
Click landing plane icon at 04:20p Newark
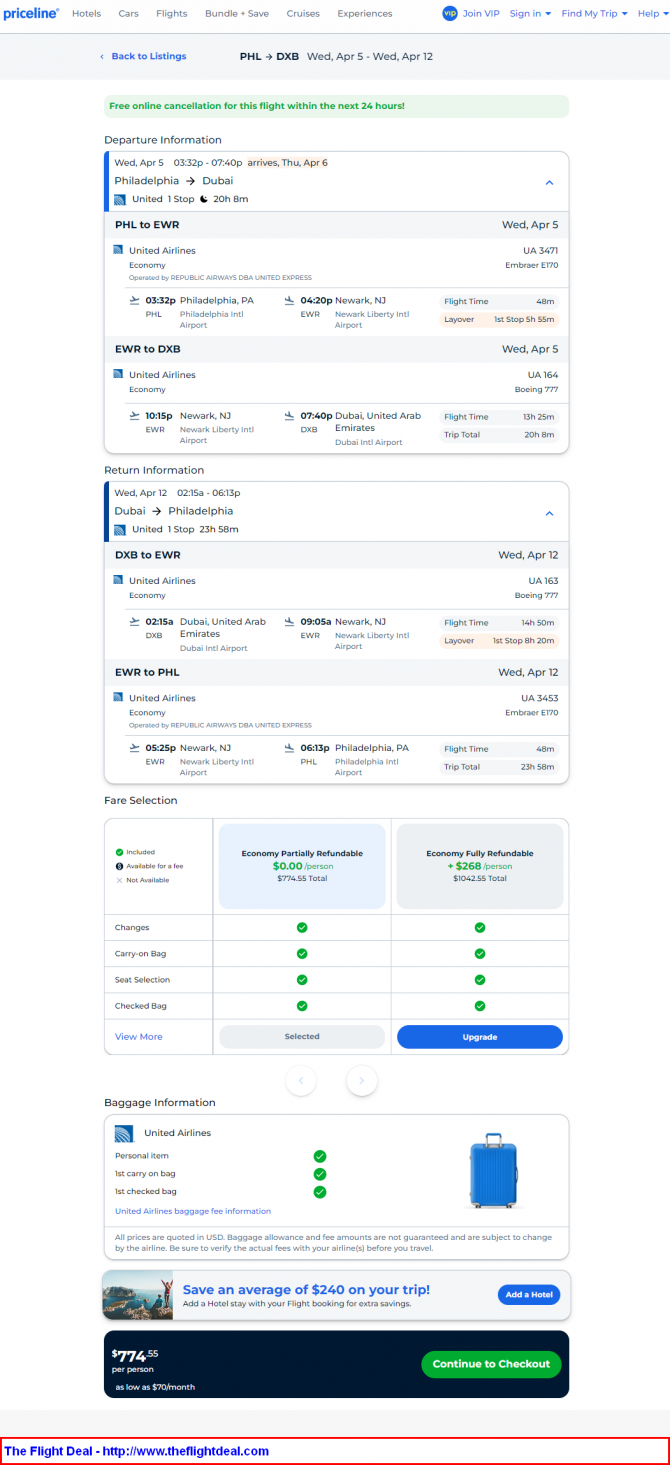(x=290, y=300)
